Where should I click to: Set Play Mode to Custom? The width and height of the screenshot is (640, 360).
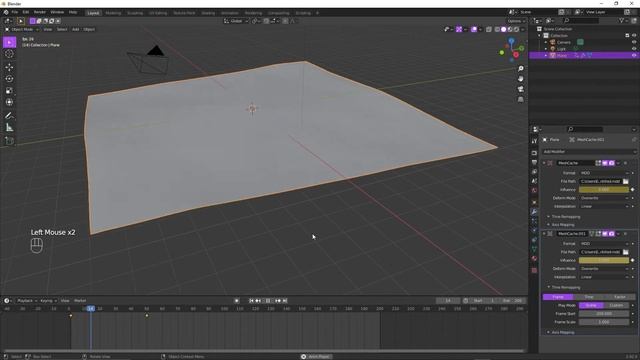click(x=616, y=305)
